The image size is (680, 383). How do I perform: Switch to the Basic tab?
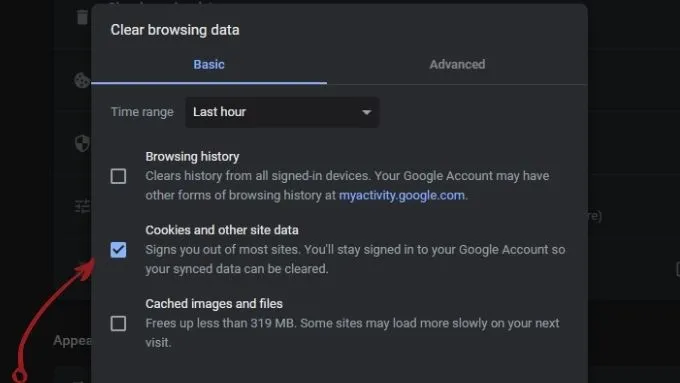coord(209,65)
